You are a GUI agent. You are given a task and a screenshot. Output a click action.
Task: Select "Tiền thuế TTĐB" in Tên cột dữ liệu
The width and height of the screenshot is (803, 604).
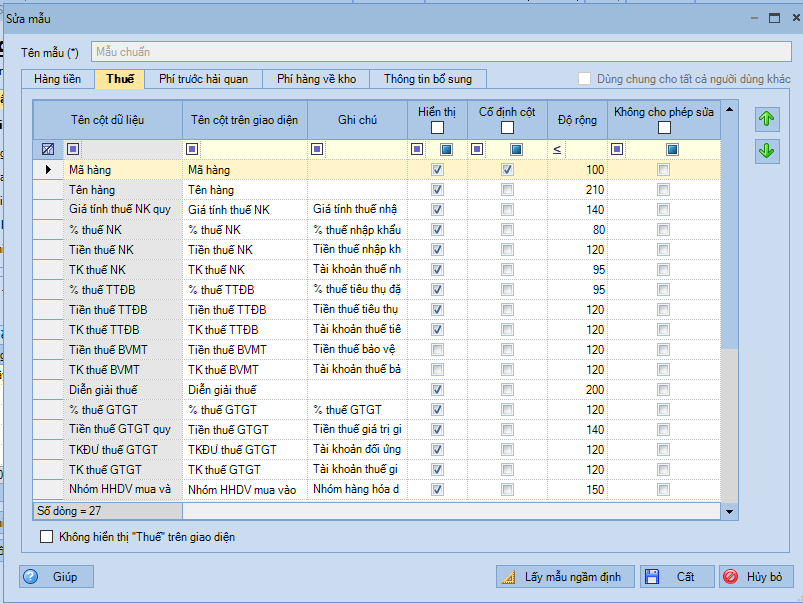tap(123, 310)
